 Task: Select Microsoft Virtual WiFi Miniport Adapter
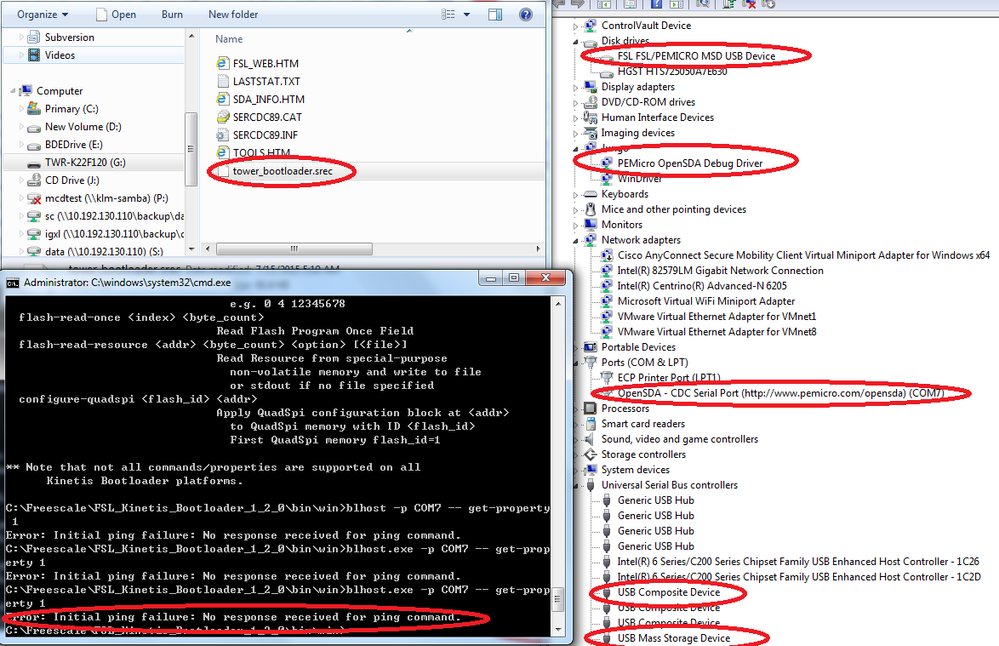(706, 301)
